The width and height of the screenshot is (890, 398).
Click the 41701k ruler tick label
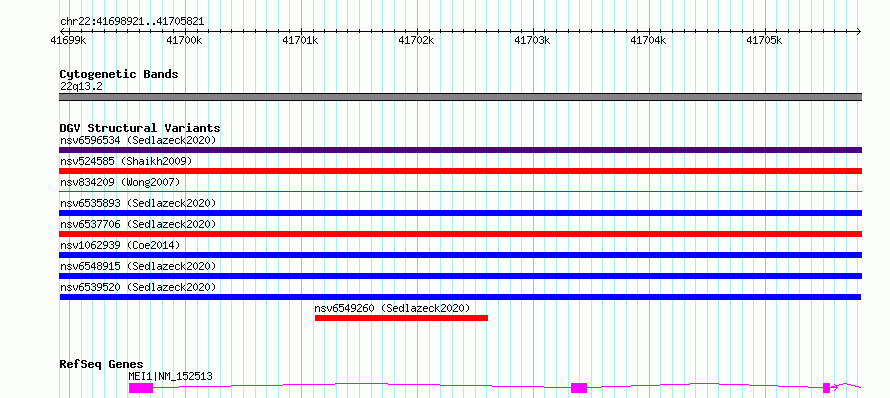(300, 40)
